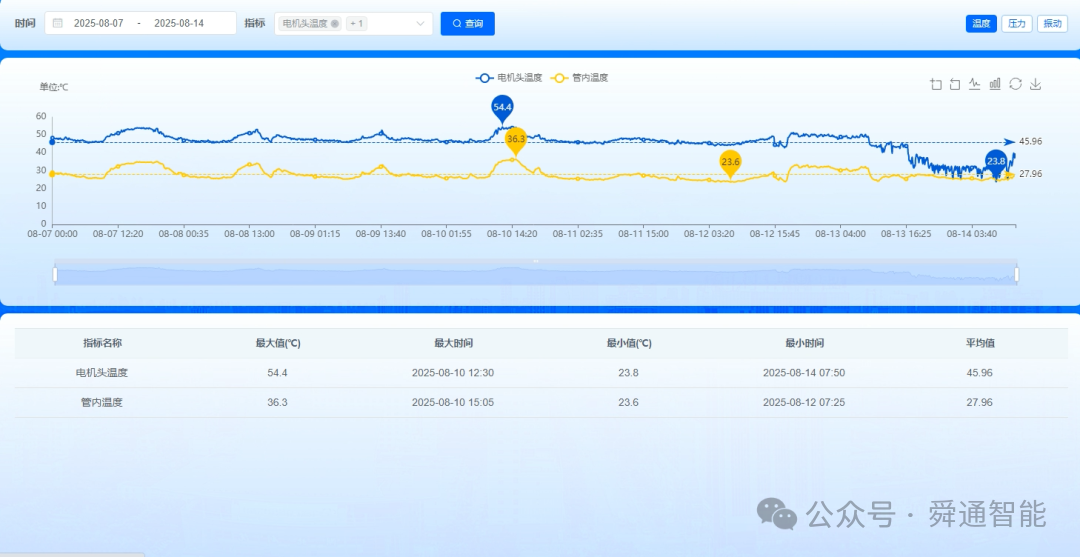Click the 管内温度 table row name

[103, 402]
